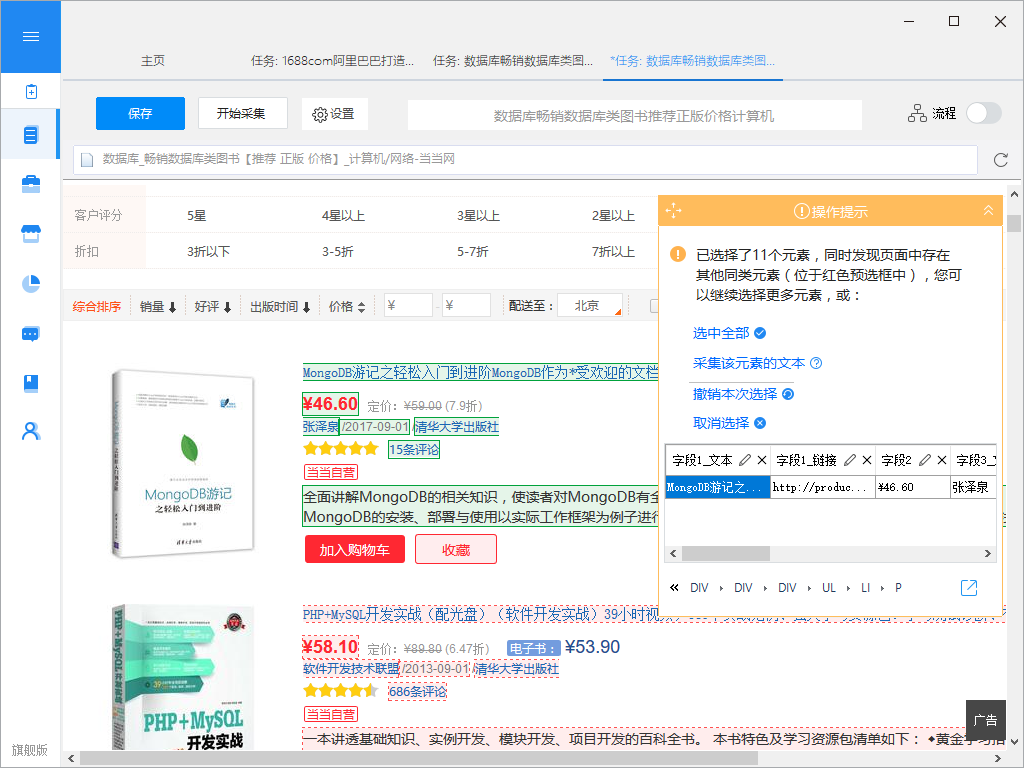1024x768 pixels.
Task: Click 选中全部 link in the hint panel
Action: point(721,333)
